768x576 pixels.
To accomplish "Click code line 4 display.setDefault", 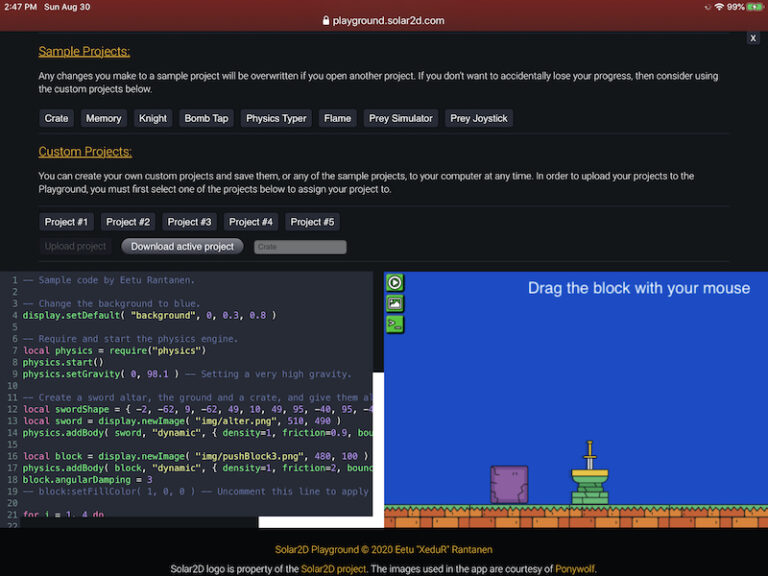I will pos(149,315).
